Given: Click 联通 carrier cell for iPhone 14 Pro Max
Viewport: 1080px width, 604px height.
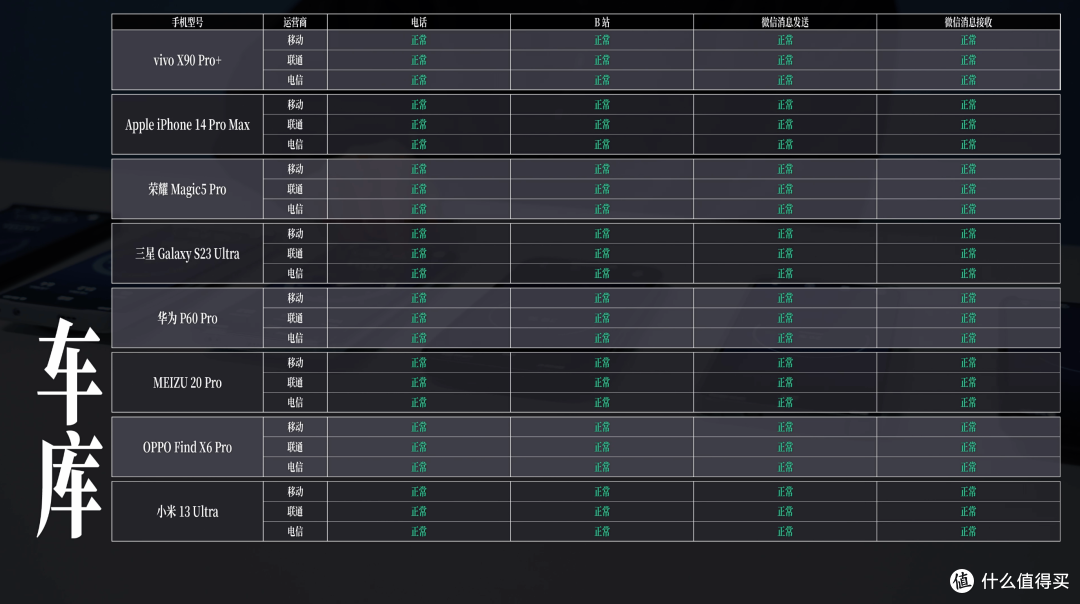Looking at the screenshot, I should click(295, 125).
